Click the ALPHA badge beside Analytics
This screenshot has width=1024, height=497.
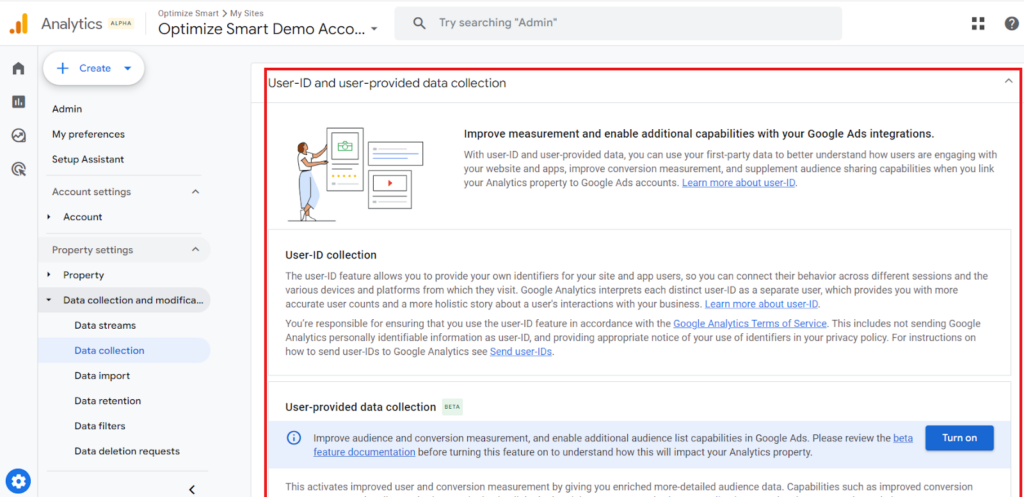(x=121, y=24)
